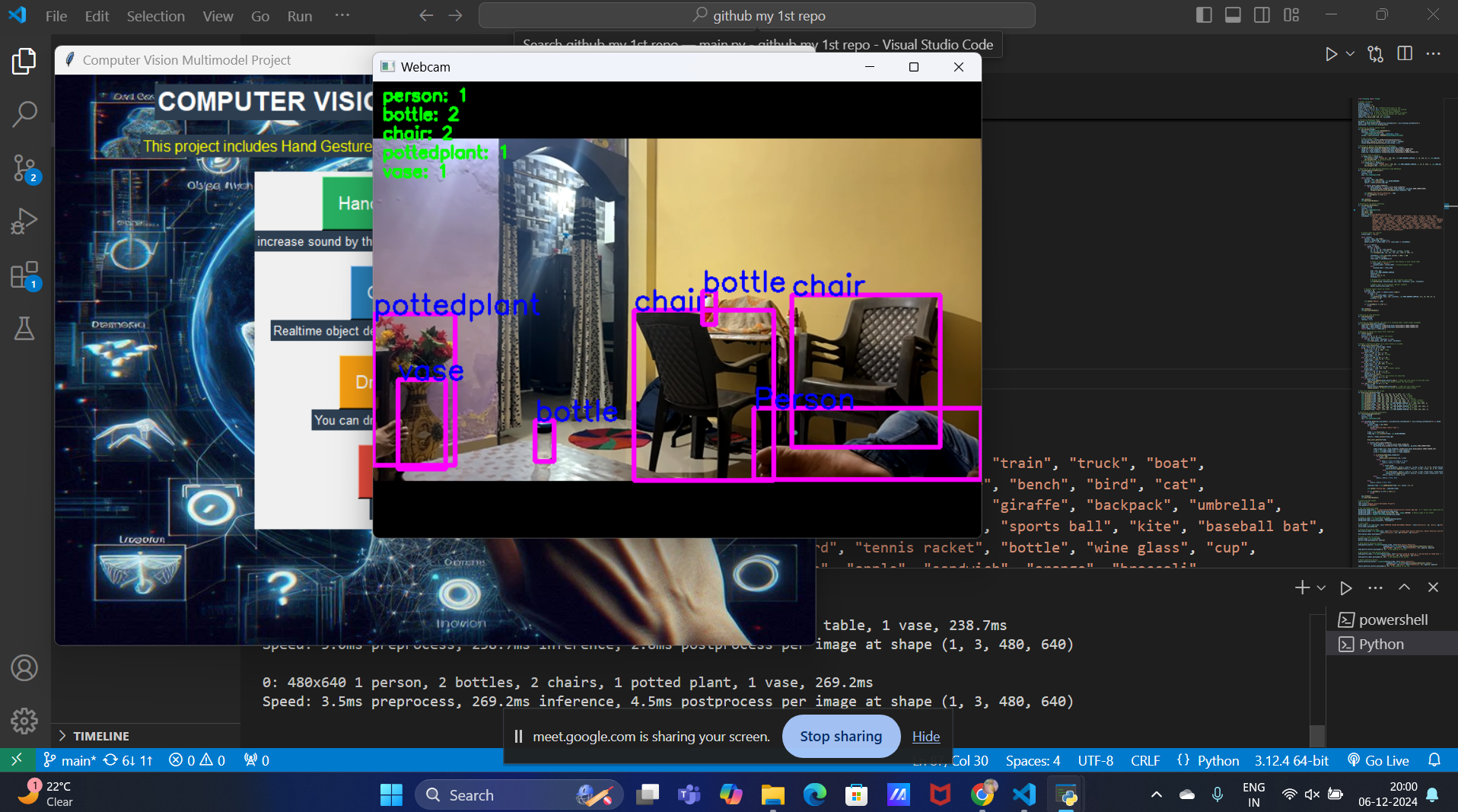Switch branch via main* in status bar

click(x=70, y=760)
